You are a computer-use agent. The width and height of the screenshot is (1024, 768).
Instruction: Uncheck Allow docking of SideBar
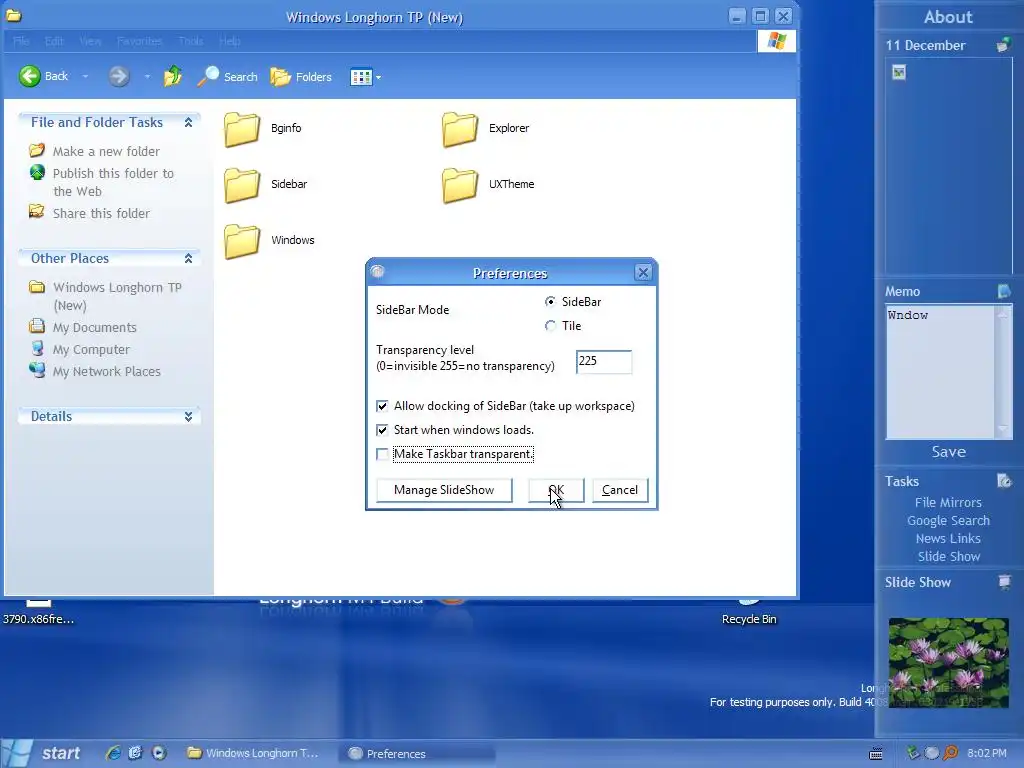click(x=382, y=406)
